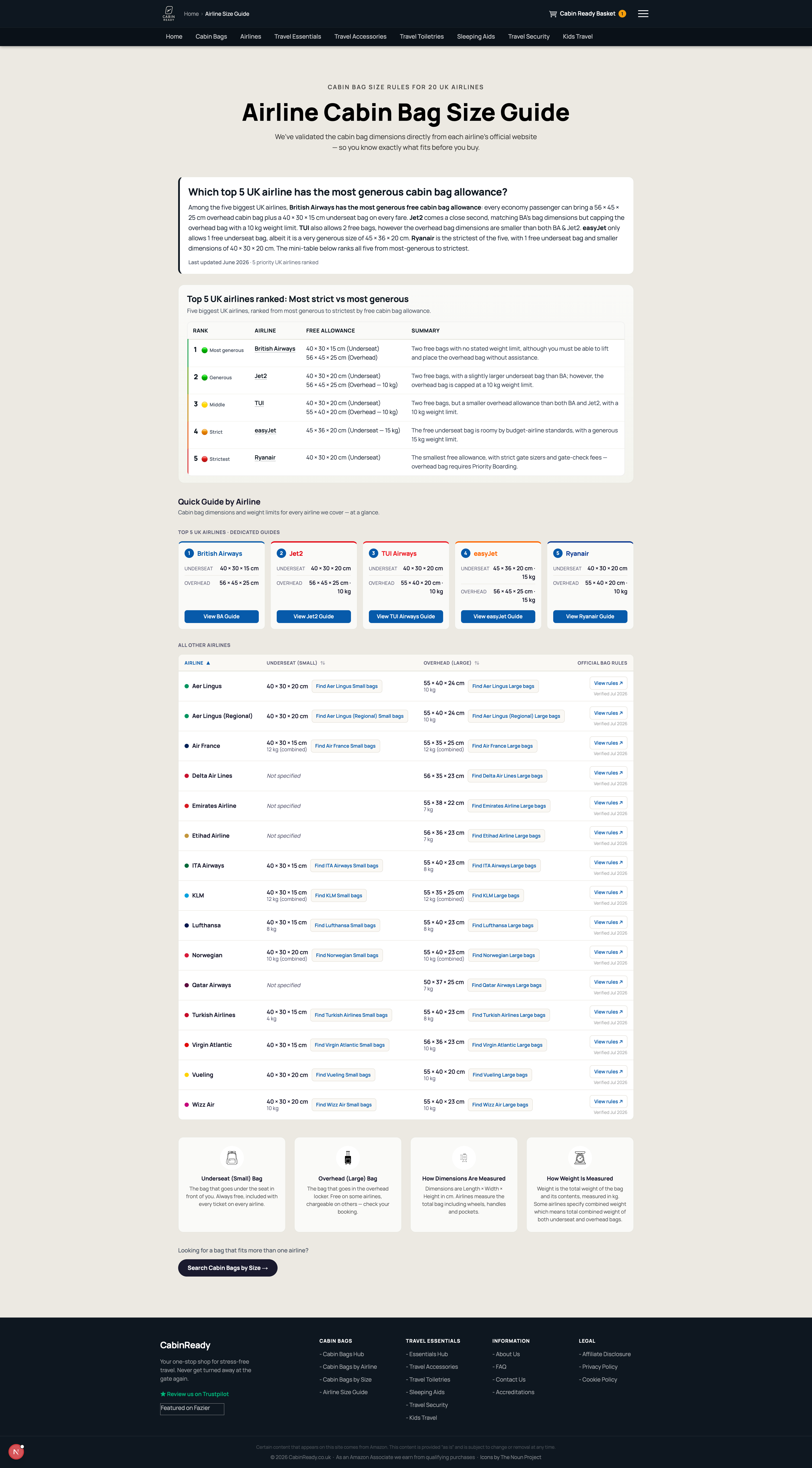Open Travel Essentials in the nav bar

[297, 36]
